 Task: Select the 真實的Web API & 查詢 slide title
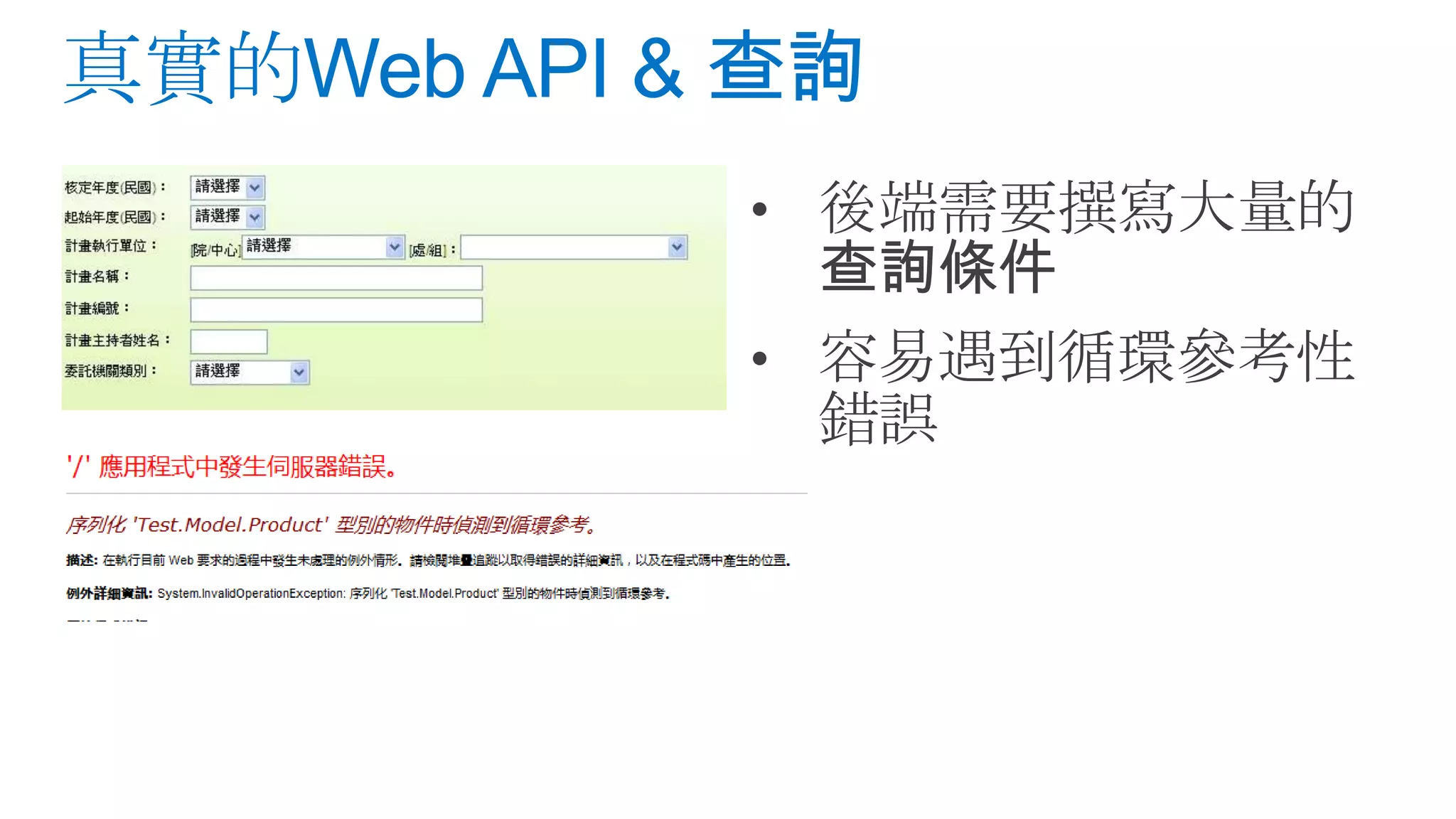tap(463, 68)
